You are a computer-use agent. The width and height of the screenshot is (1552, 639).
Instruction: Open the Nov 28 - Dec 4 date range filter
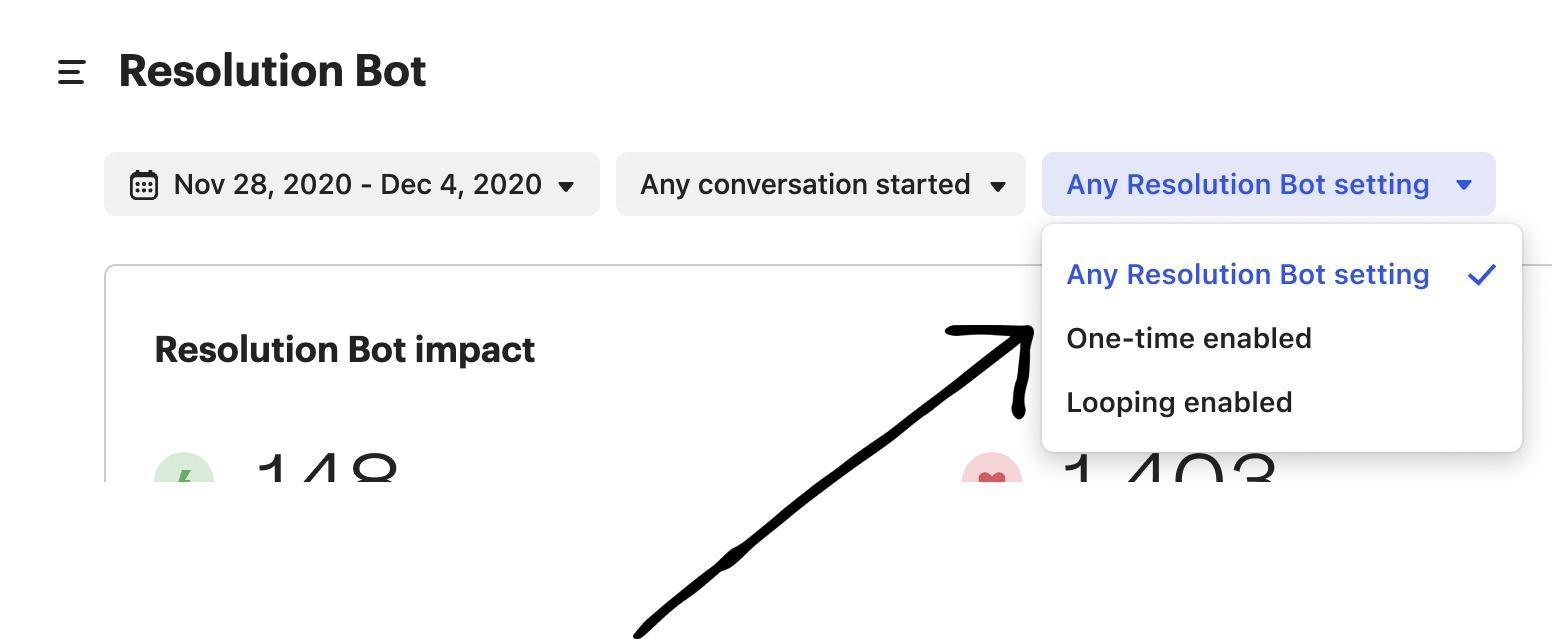click(x=351, y=184)
